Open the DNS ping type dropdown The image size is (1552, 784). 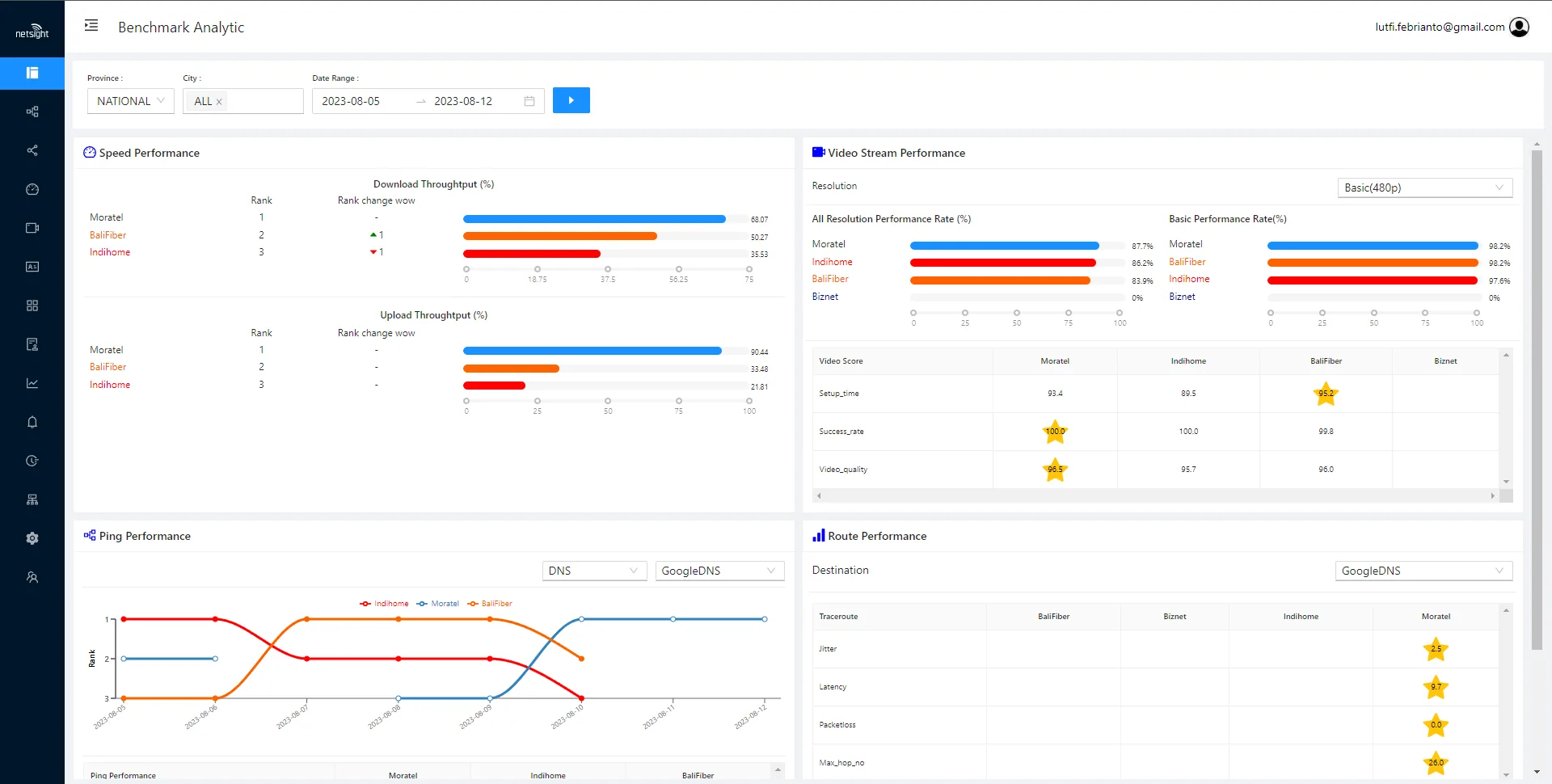tap(594, 571)
